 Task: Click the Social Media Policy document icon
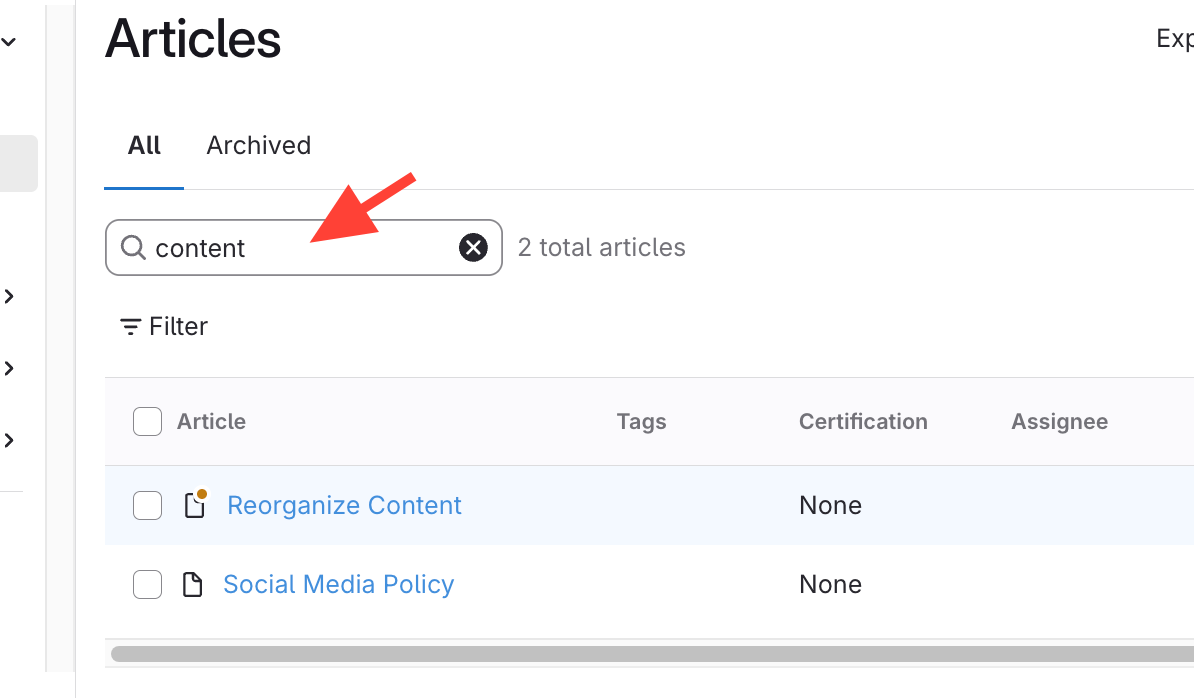[192, 584]
